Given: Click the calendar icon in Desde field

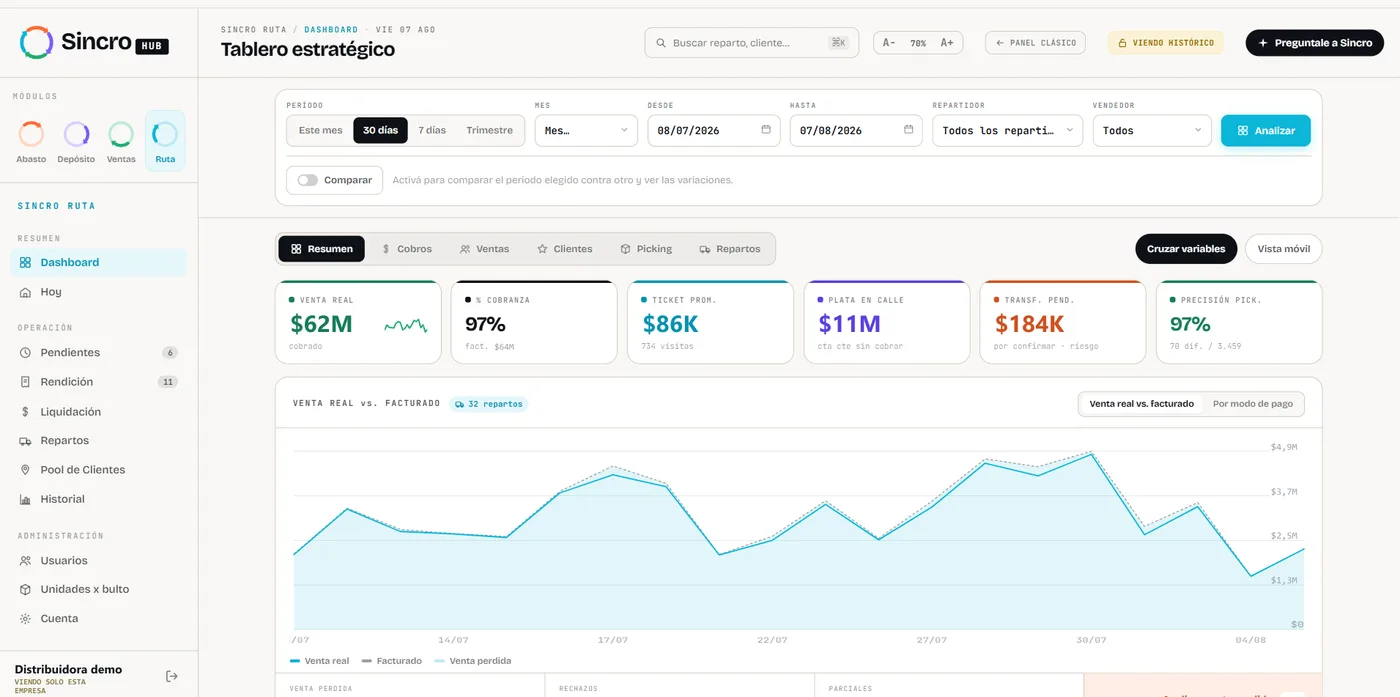Looking at the screenshot, I should (766, 130).
